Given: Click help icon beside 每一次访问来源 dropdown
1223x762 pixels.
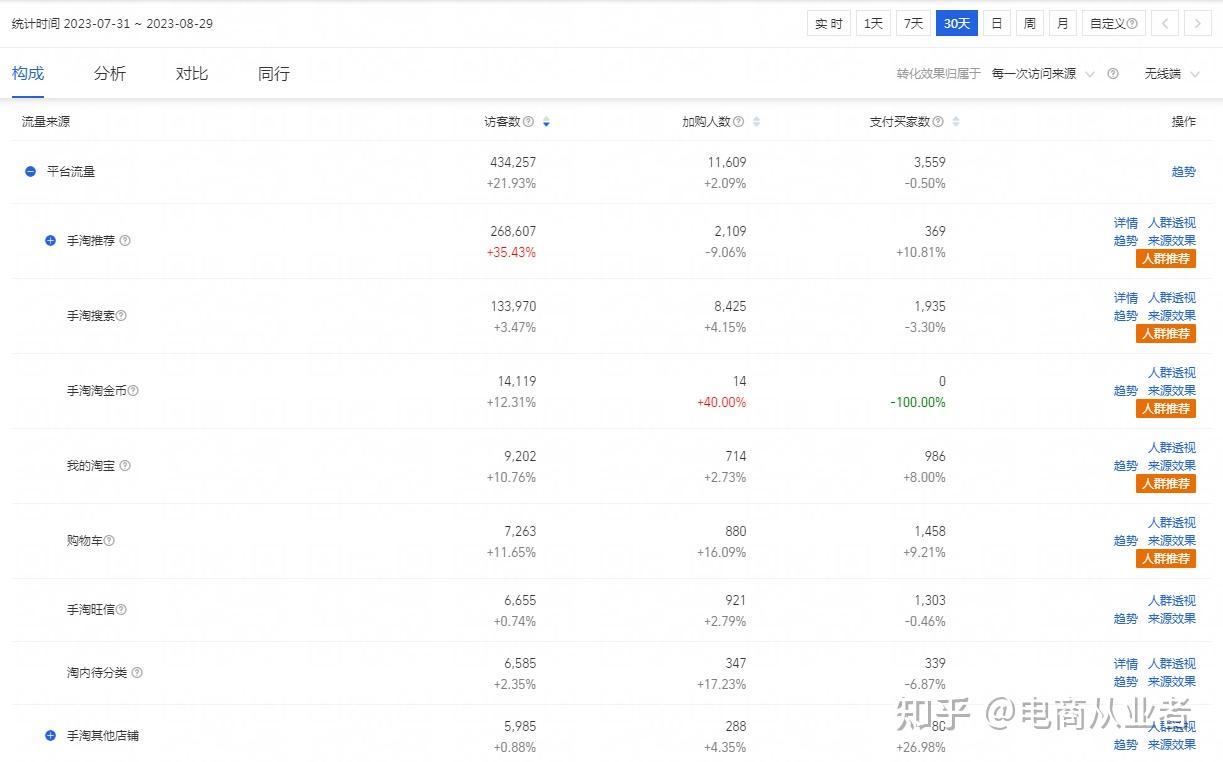Looking at the screenshot, I should click(x=1113, y=74).
